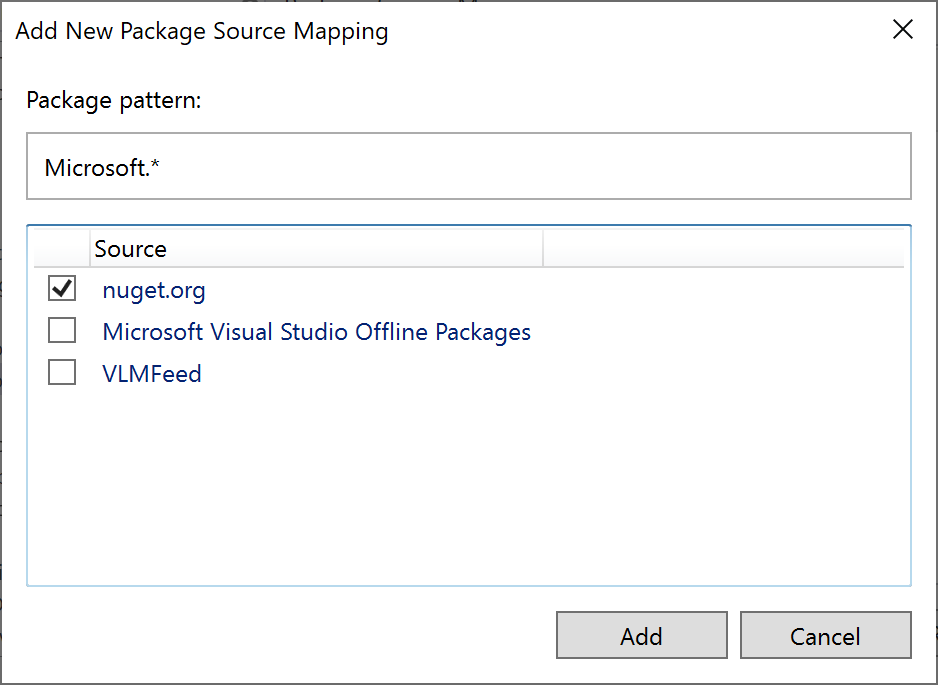Image resolution: width=938 pixels, height=685 pixels.
Task: Click the blank checkbox column header
Action: [x=61, y=249]
